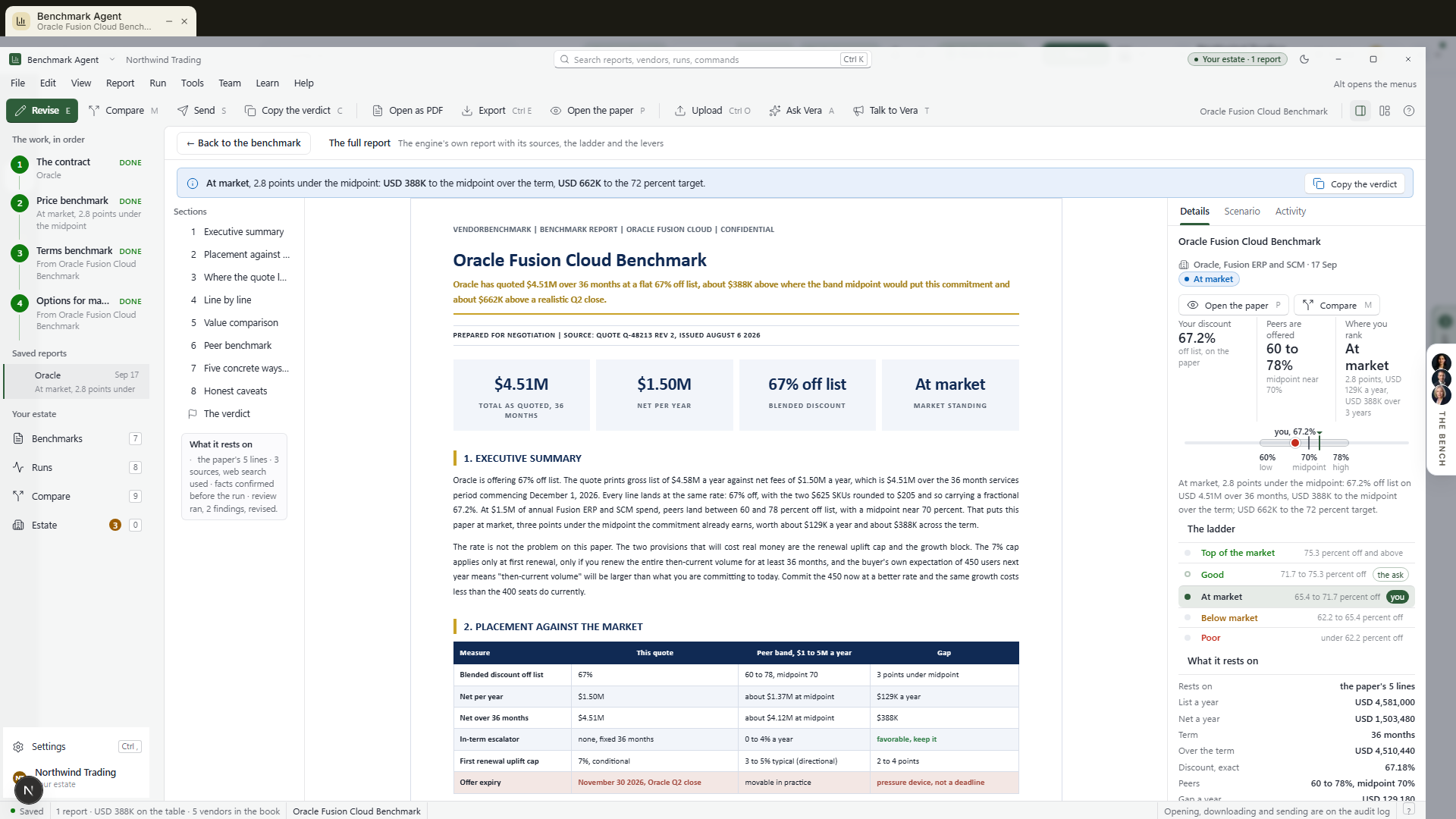Screen dimensions: 1456x819
Task: Click the Talk to Vera megaphone icon
Action: point(858,111)
